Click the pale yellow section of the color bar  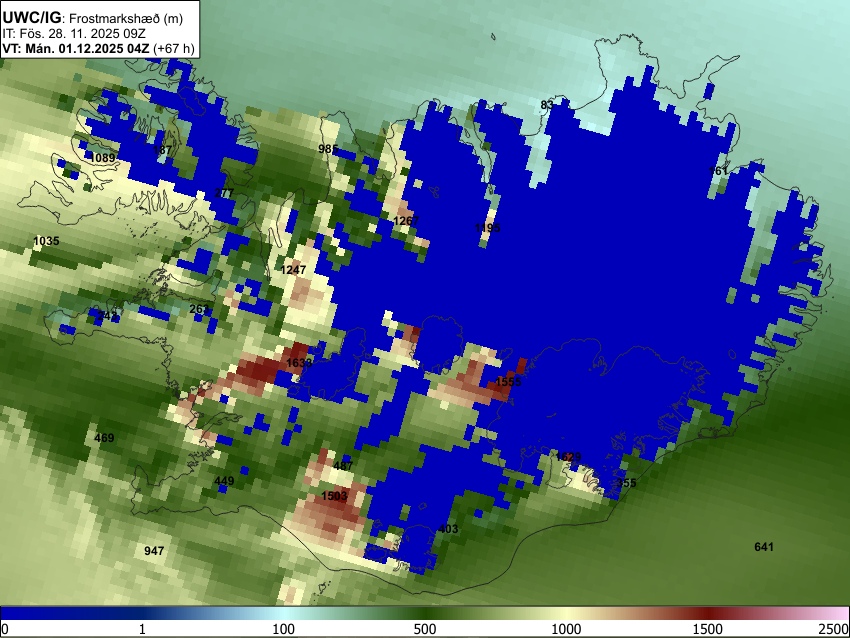pyautogui.click(x=566, y=613)
